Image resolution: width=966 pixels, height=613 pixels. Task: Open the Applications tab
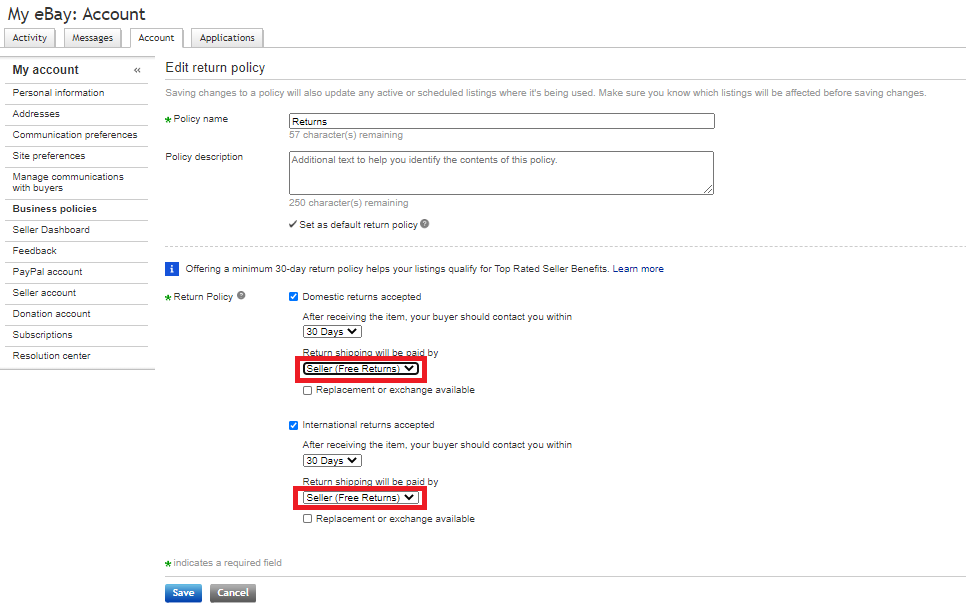227,38
